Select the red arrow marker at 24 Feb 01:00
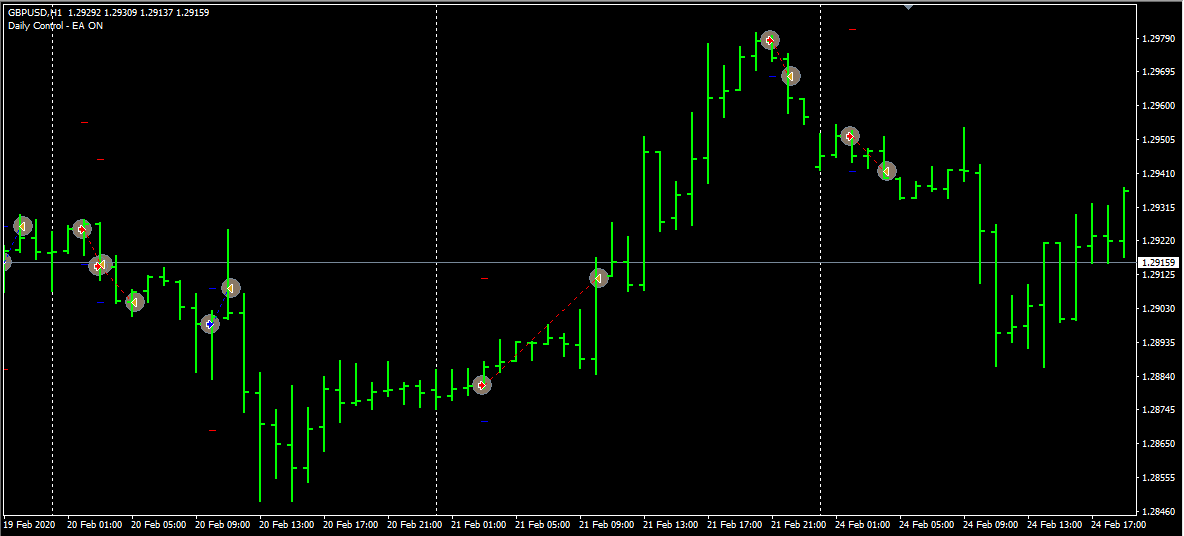This screenshot has width=1184, height=536. click(849, 136)
